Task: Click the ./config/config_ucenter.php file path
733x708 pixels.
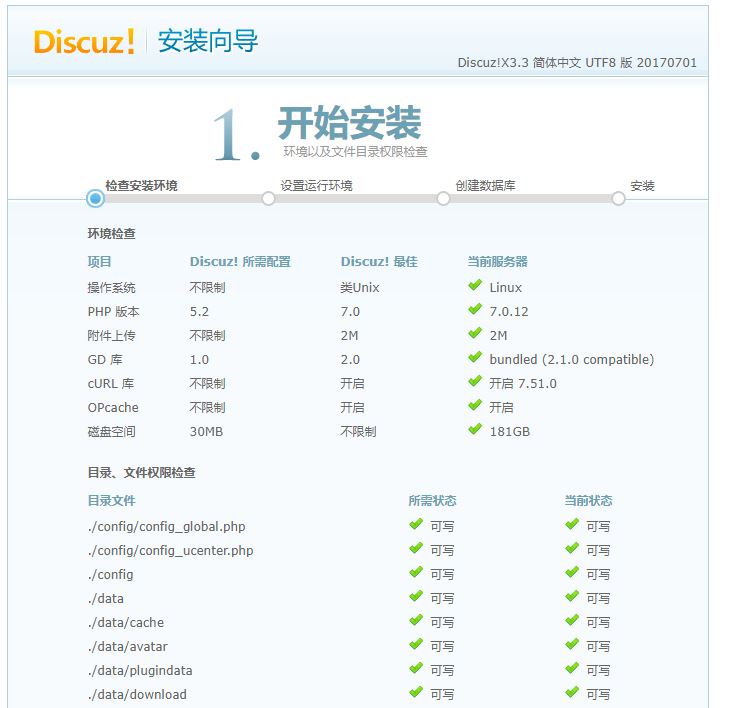Action: (170, 550)
